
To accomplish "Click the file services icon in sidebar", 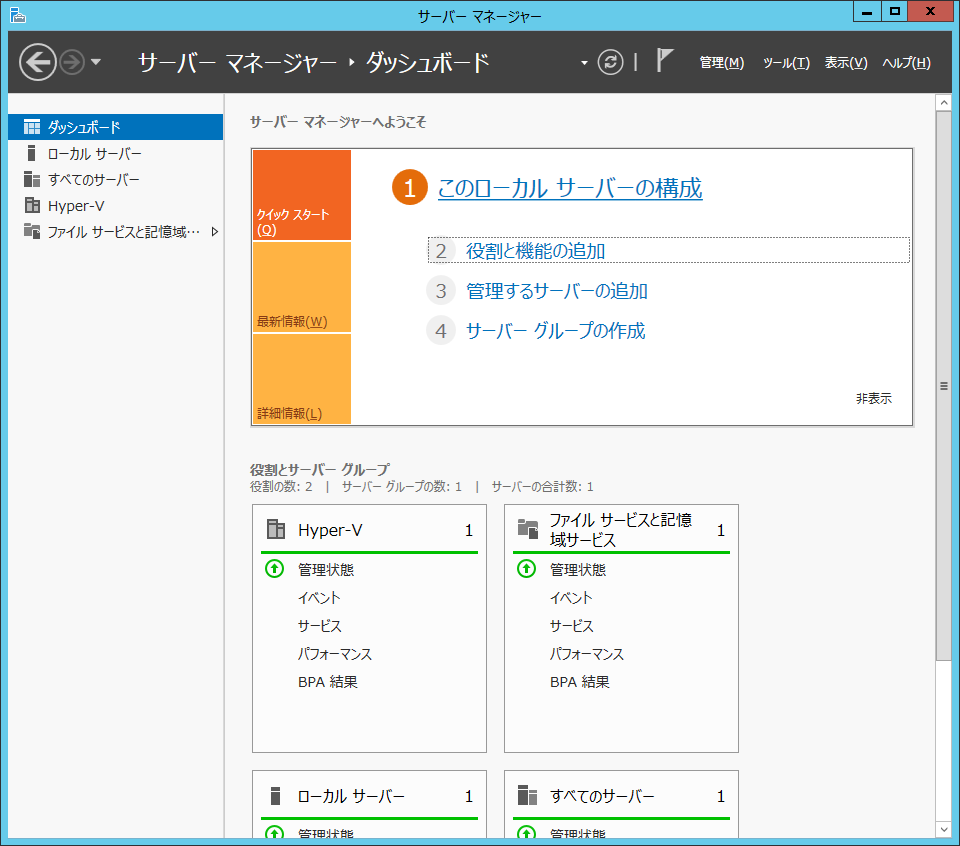I will (32, 231).
